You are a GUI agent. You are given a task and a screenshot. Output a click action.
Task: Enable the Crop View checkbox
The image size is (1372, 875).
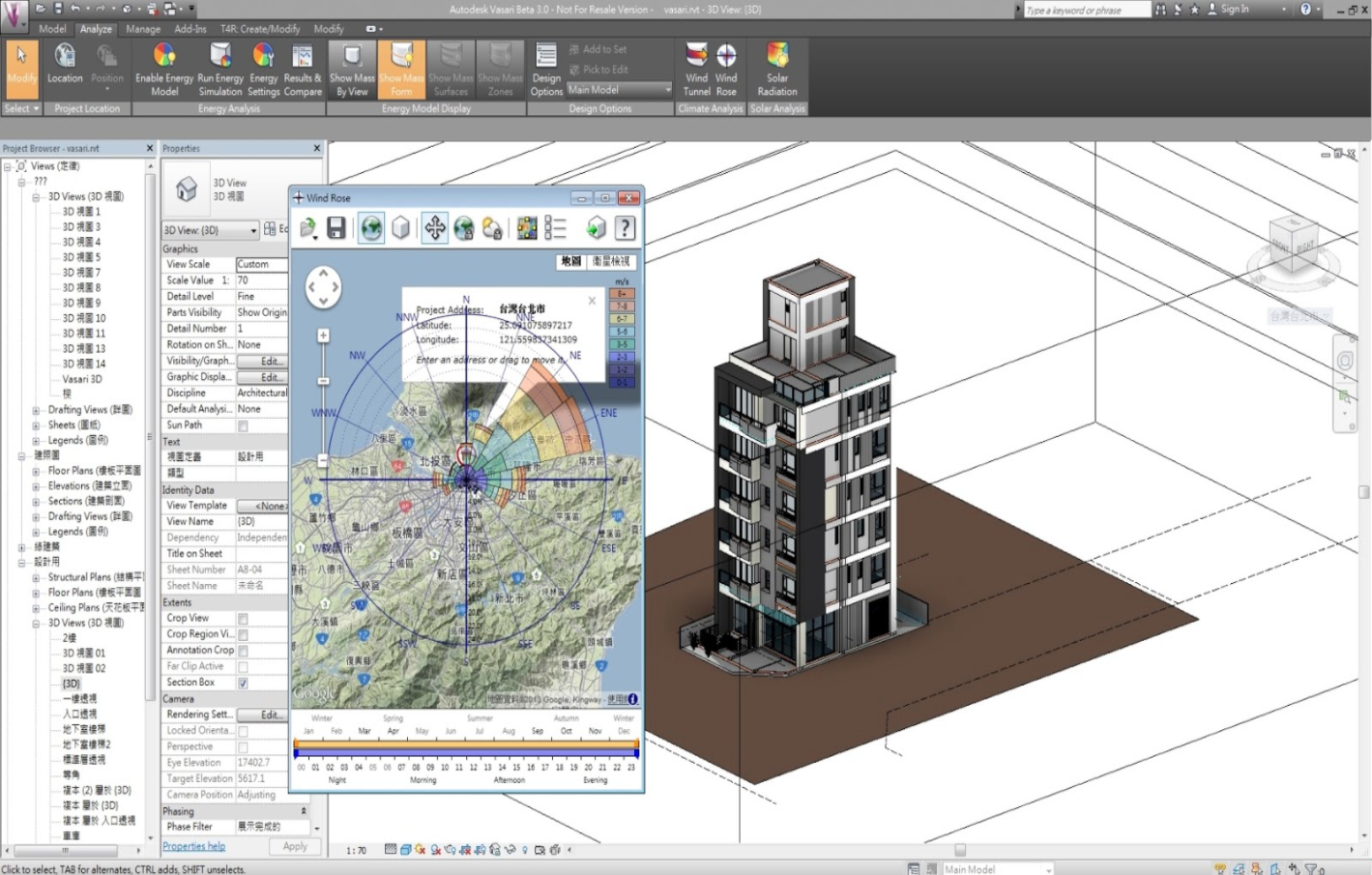click(x=243, y=619)
